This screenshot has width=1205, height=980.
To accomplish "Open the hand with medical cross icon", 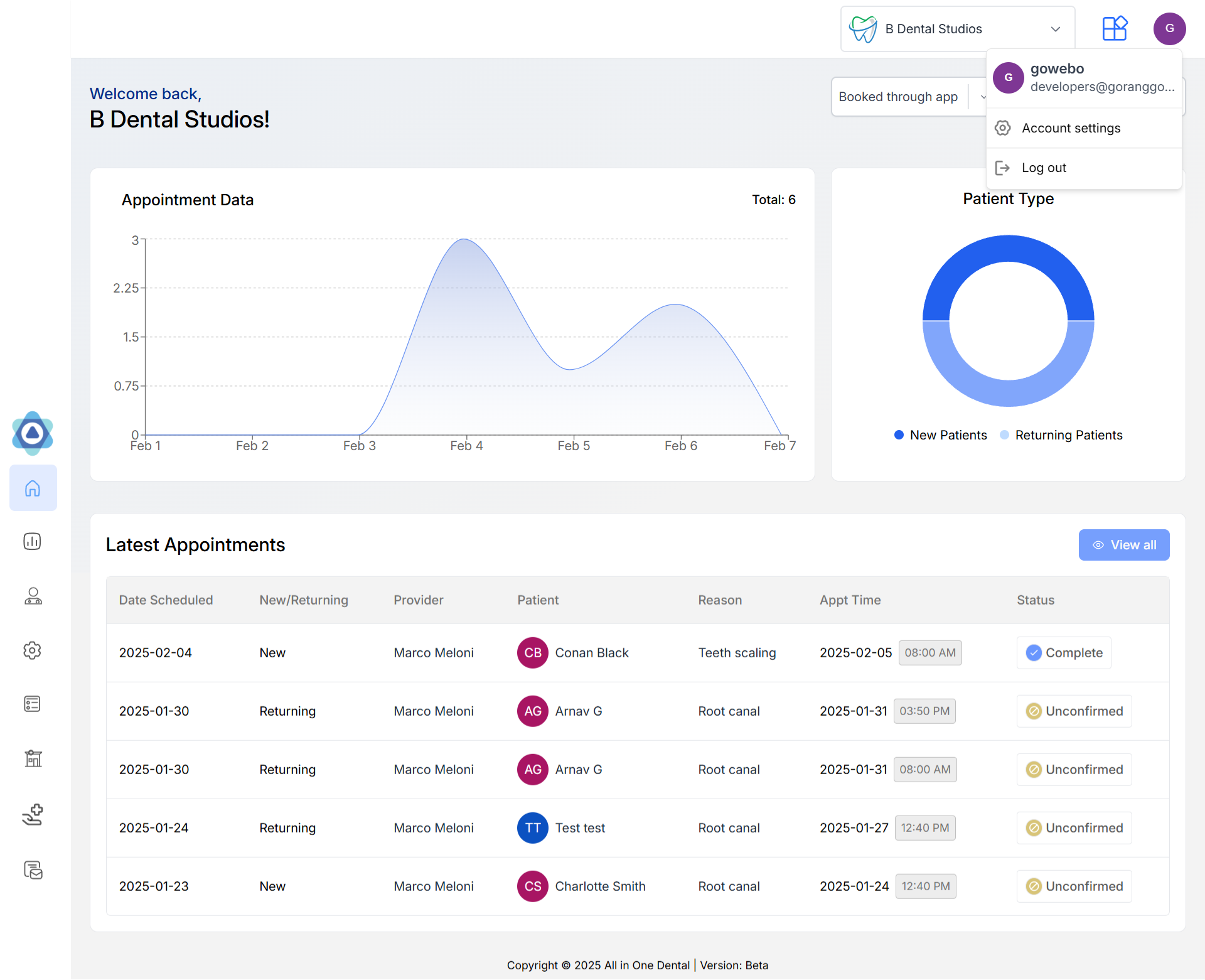I will [33, 814].
